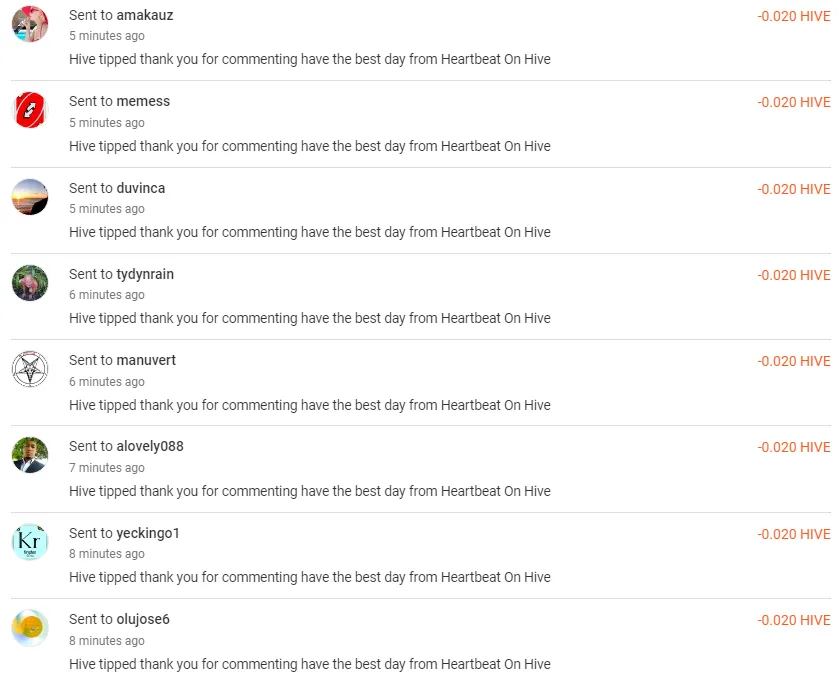Open the amakauz username link
This screenshot has height=683, width=838.
[144, 15]
